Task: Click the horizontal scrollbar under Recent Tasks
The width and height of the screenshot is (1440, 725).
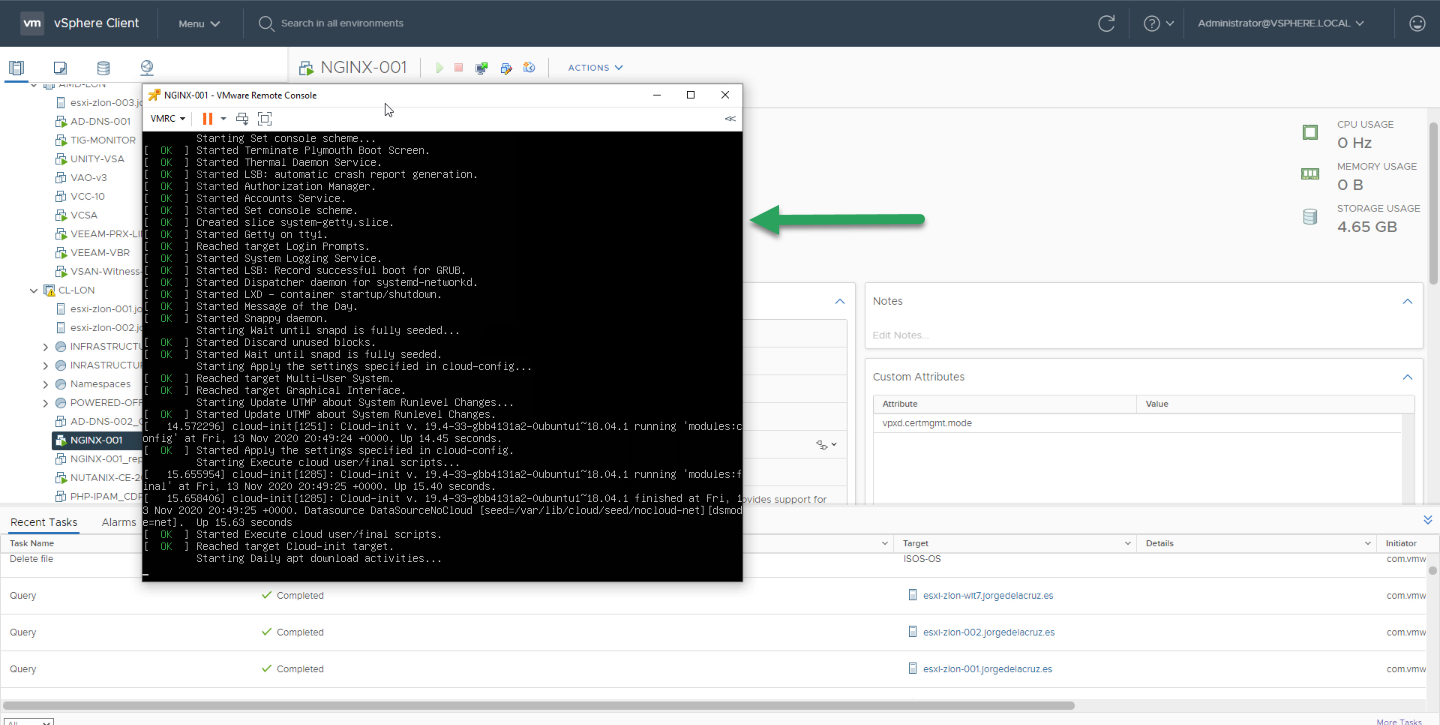Action: point(540,705)
